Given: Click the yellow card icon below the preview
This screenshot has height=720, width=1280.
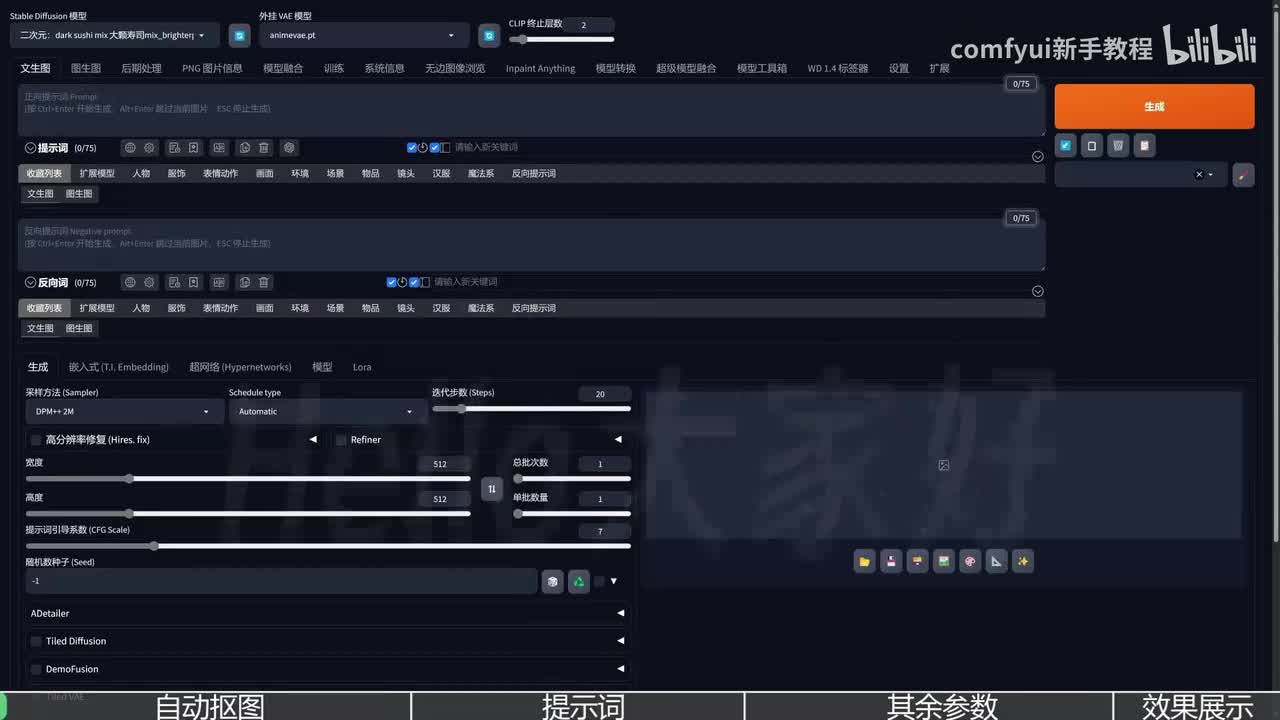Looking at the screenshot, I should click(917, 561).
